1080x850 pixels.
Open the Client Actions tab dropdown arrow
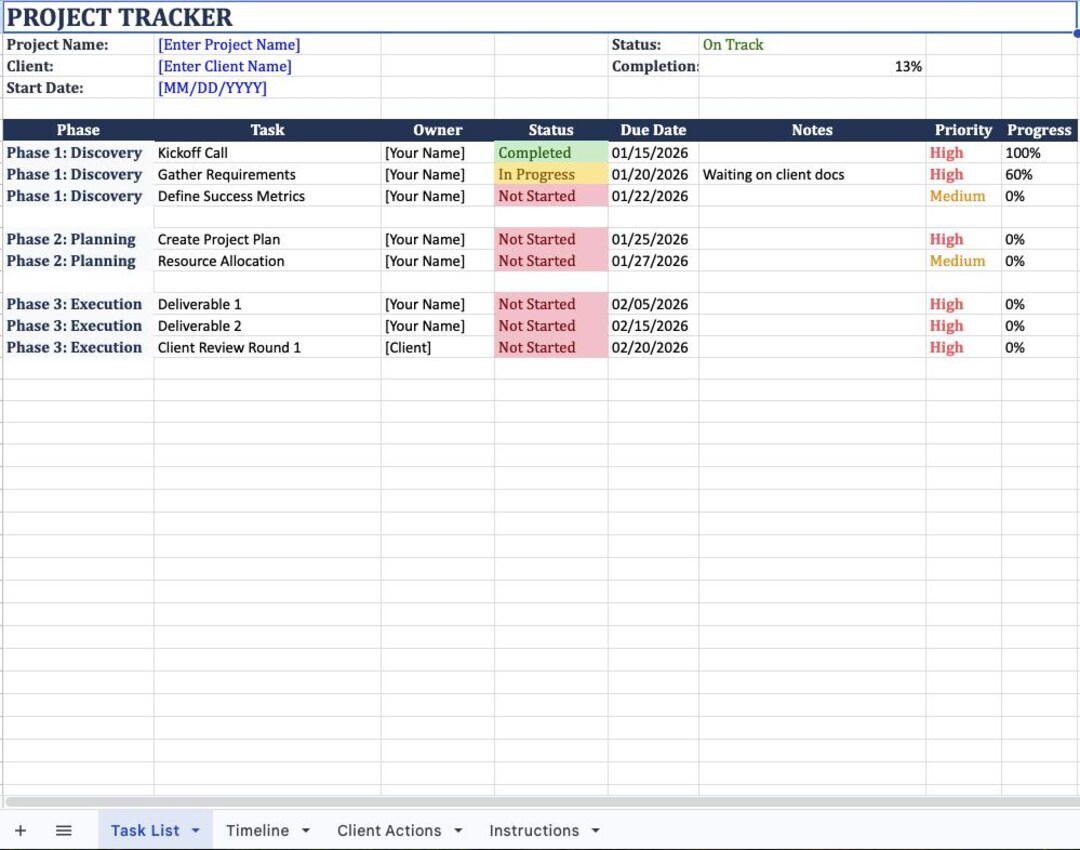pos(458,831)
